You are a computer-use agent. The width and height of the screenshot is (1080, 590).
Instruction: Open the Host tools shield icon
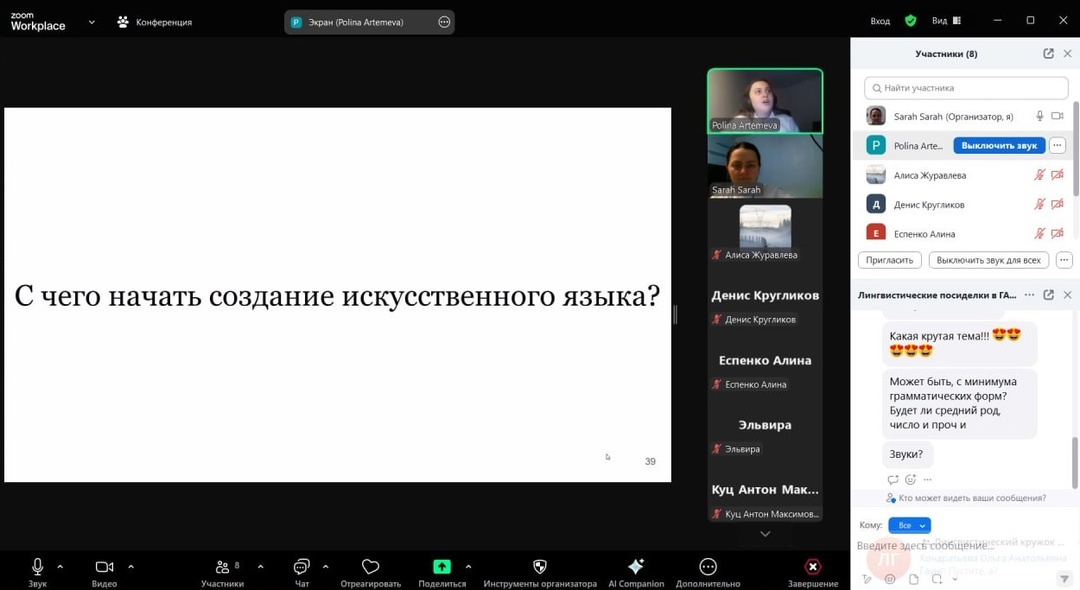[x=540, y=567]
